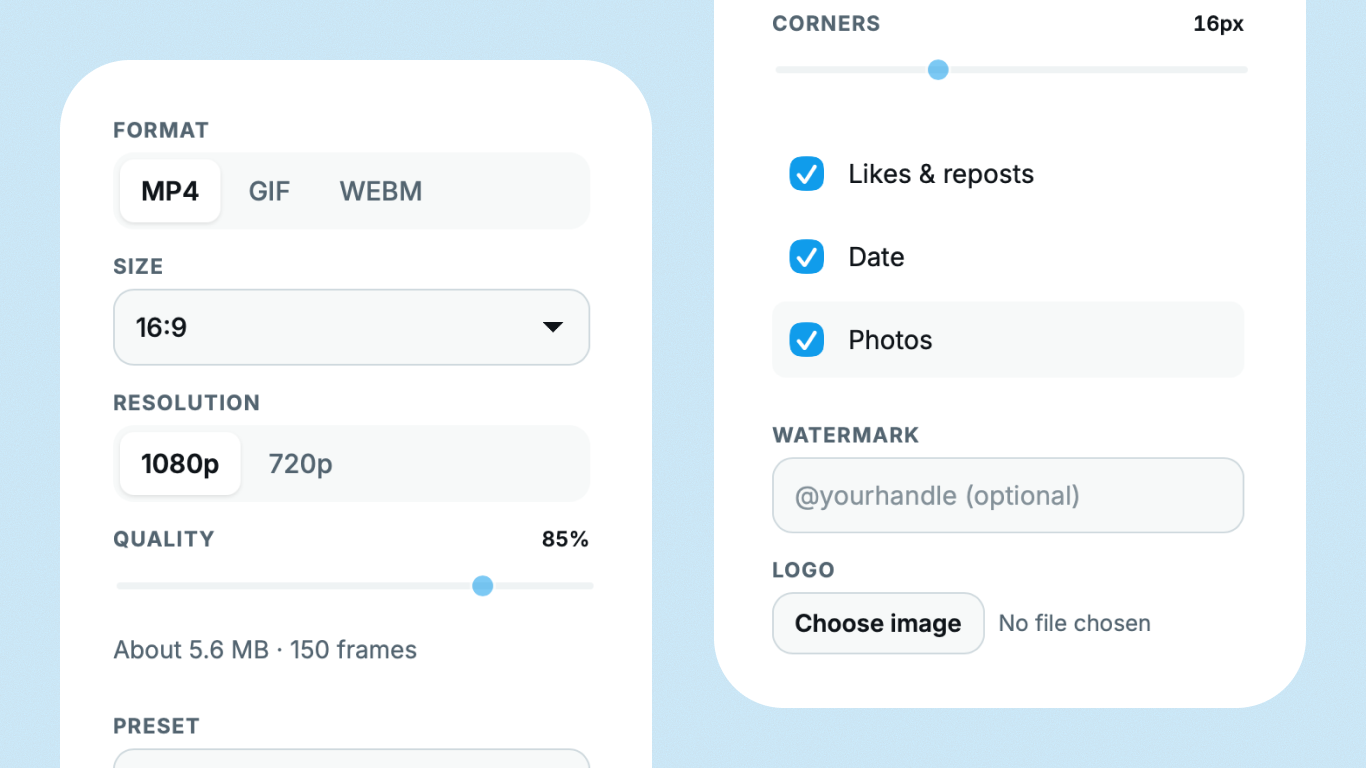Open the Preset dropdown box
This screenshot has width=1366, height=768.
coord(351,758)
